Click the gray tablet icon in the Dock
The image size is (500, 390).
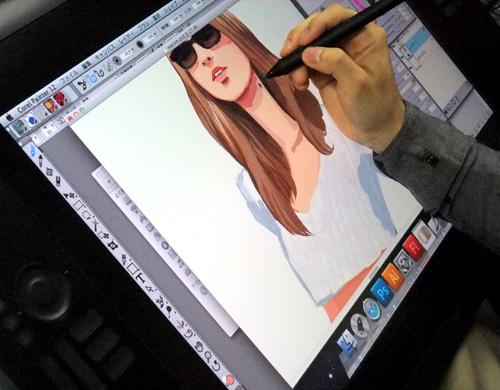[x=424, y=234]
